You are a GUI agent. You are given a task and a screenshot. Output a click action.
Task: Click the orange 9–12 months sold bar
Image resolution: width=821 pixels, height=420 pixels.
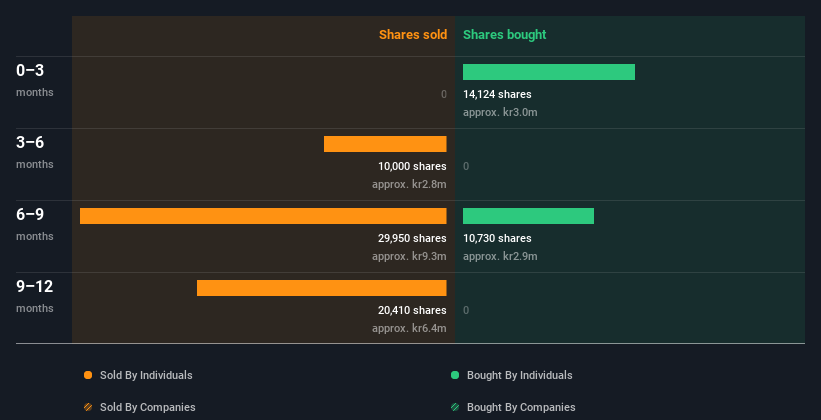point(321,288)
